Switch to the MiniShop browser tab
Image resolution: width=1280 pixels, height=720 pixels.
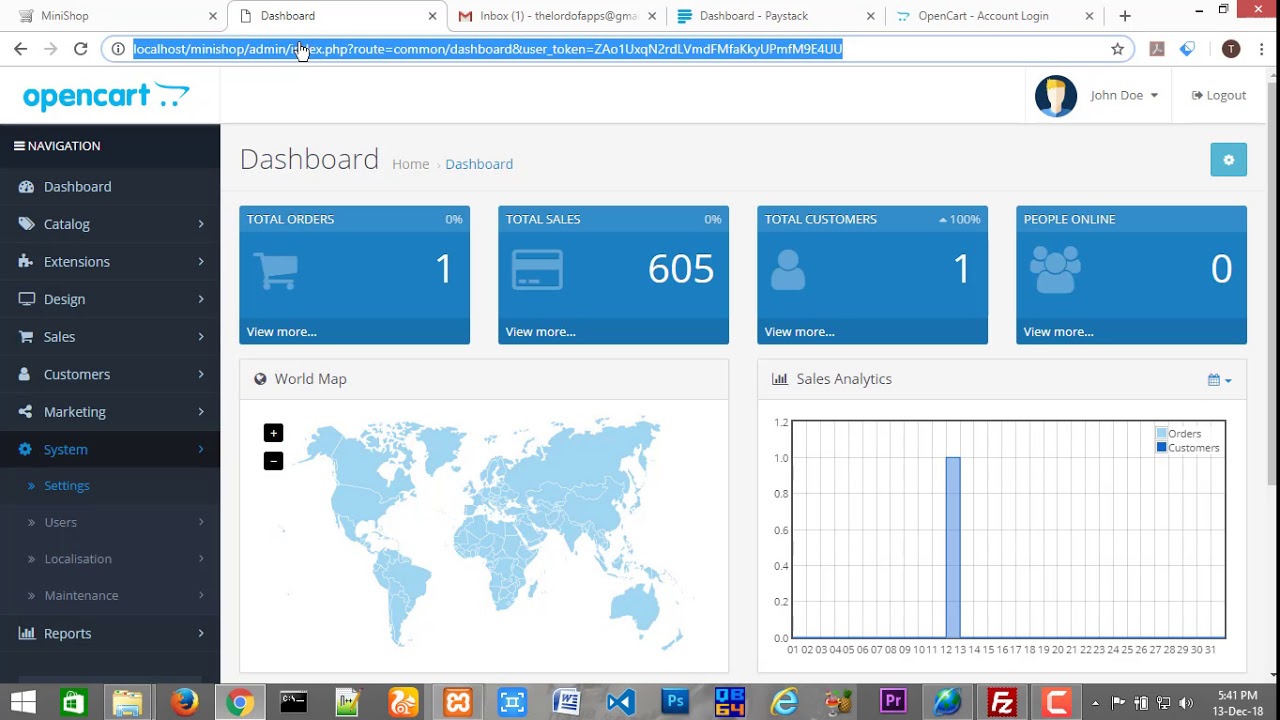tap(113, 16)
